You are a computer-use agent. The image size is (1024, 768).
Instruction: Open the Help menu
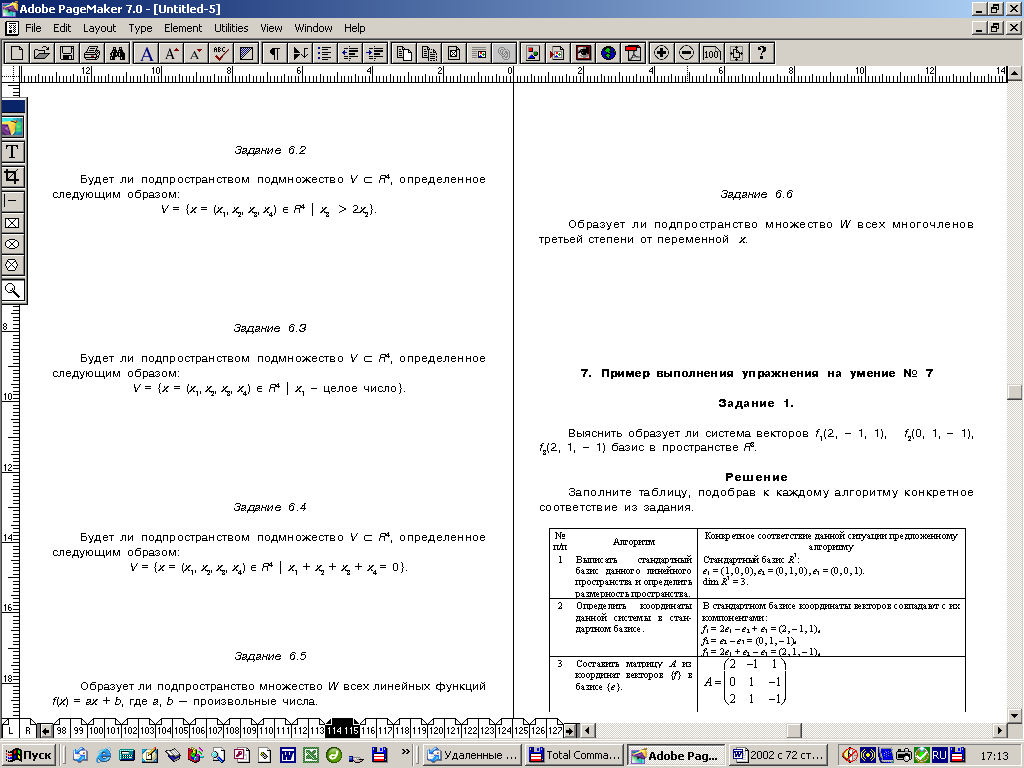click(x=355, y=28)
